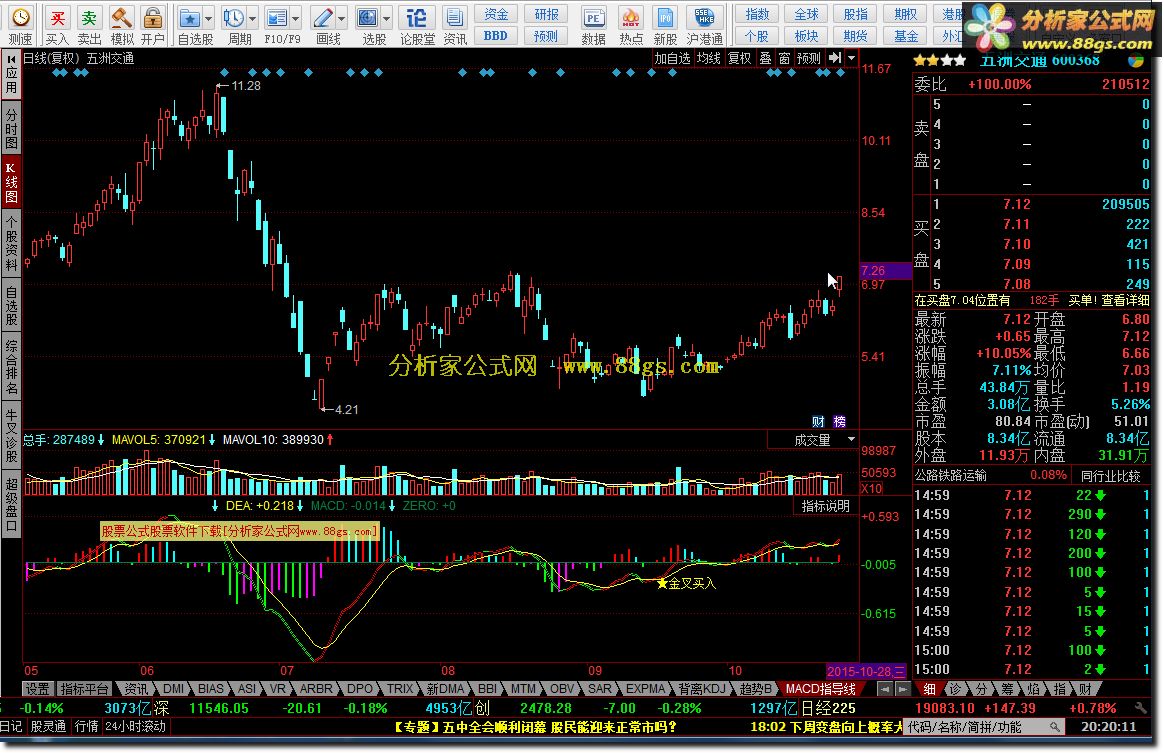This screenshot has height=753, width=1164.
Task: Select the DMI indicator tab
Action: click(173, 689)
